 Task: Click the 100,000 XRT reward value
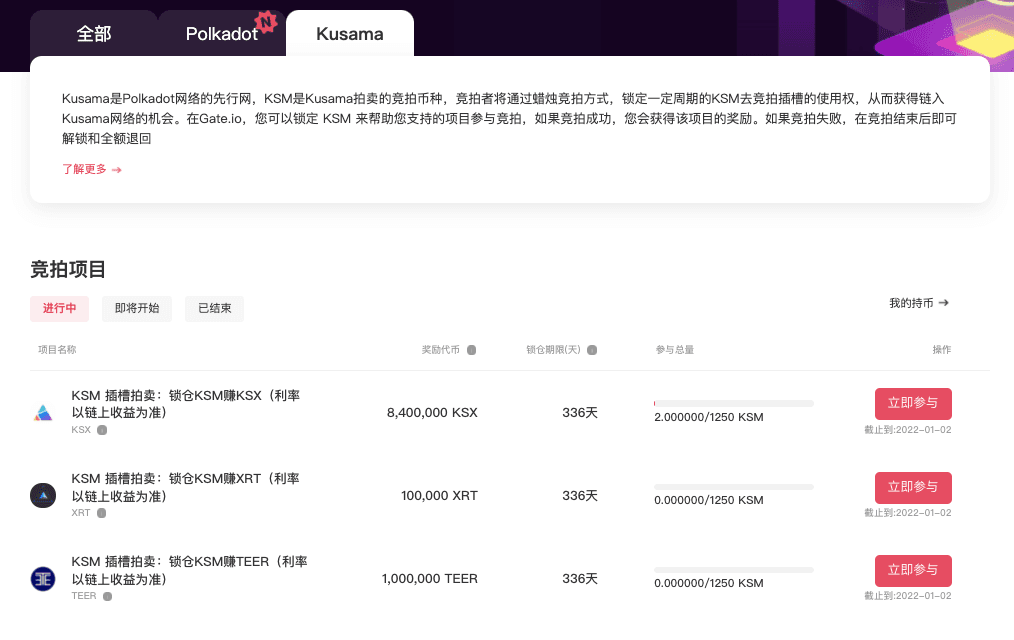pos(439,495)
